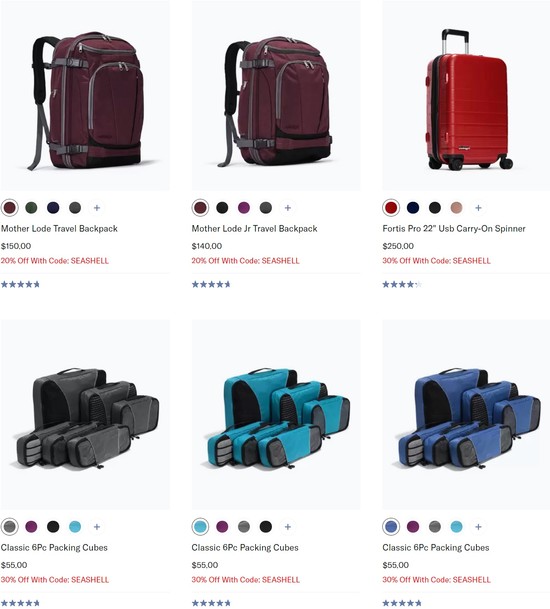Screen dimensions: 550x609
Task: Choose black swatch for teal packing cubes
Action: pos(266,527)
